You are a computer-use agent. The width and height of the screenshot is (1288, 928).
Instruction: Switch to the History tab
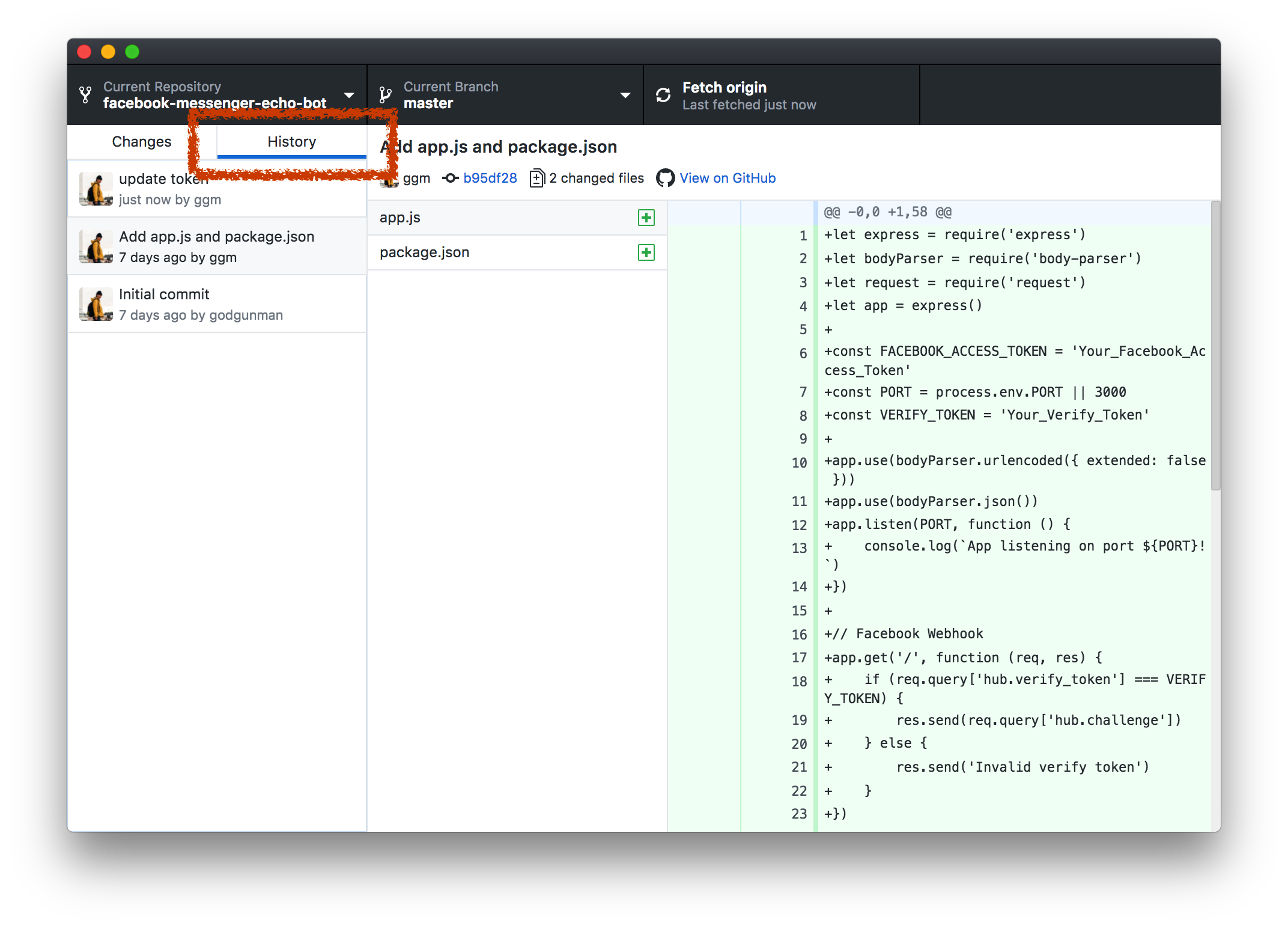[291, 141]
